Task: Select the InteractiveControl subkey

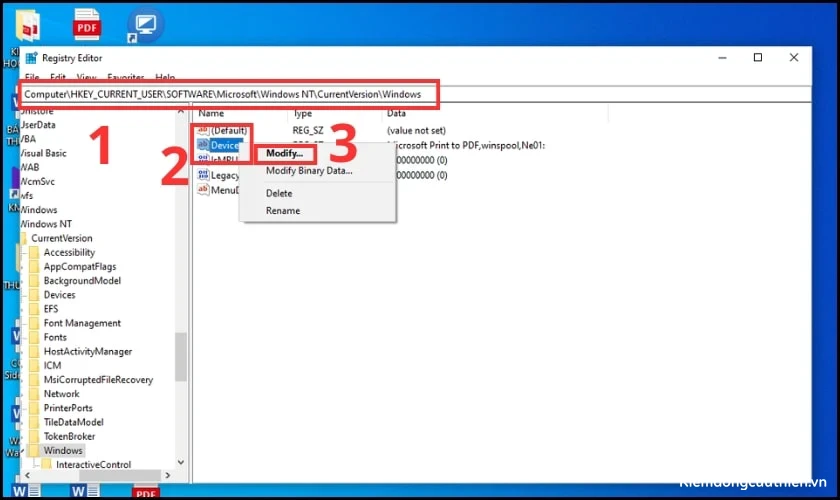Action: 93,465
